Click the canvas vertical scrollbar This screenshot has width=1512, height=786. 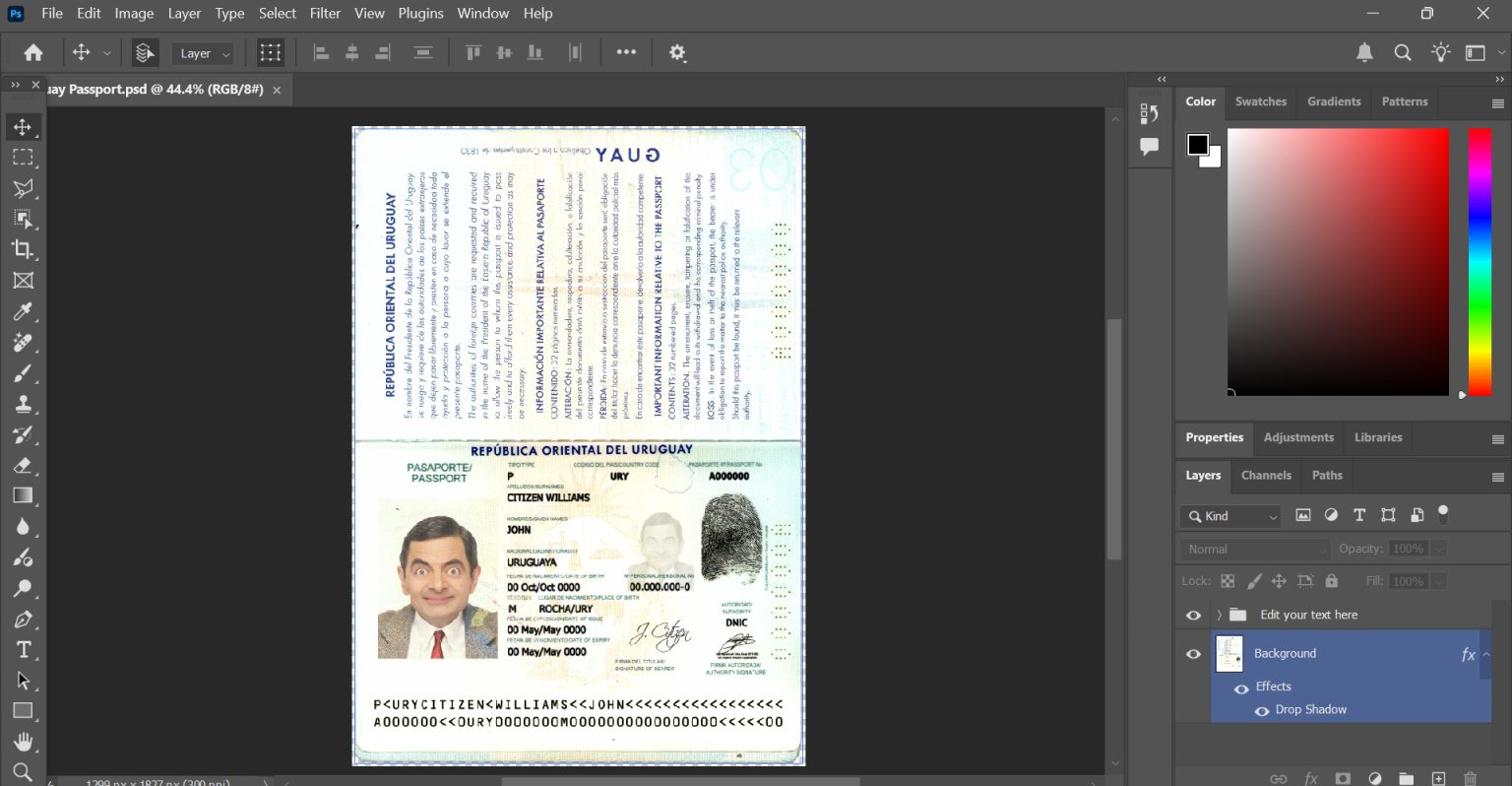click(x=1114, y=439)
